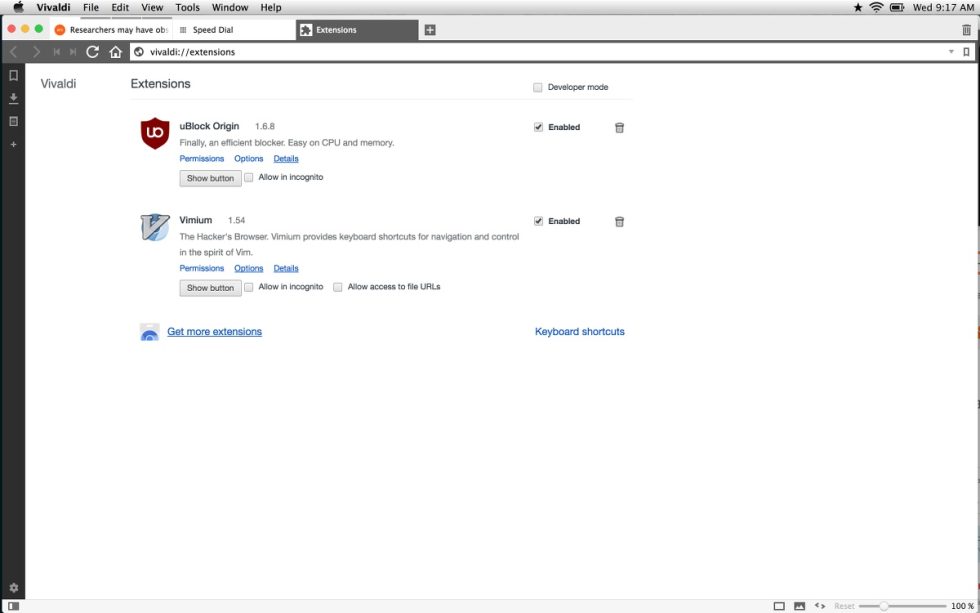Screen dimensions: 980x613
Task: Enable Developer mode checkbox
Action: tap(538, 87)
